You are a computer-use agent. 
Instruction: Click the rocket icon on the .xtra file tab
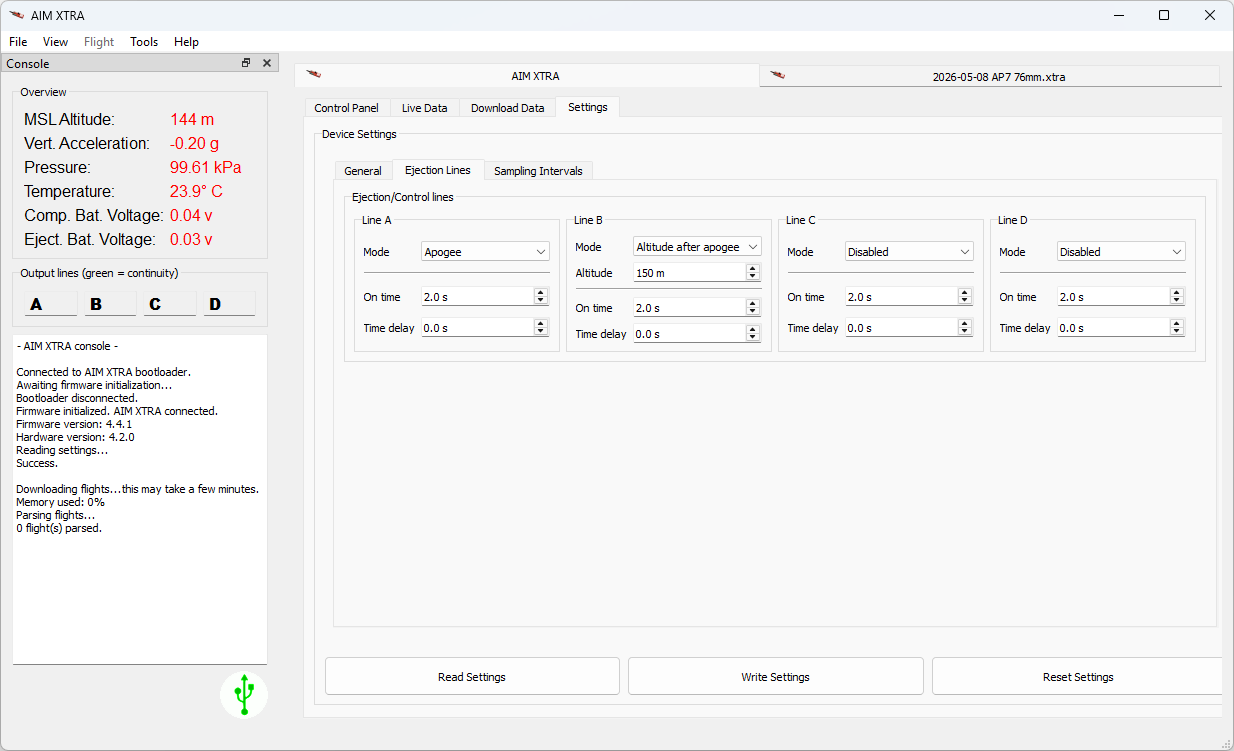click(x=777, y=75)
